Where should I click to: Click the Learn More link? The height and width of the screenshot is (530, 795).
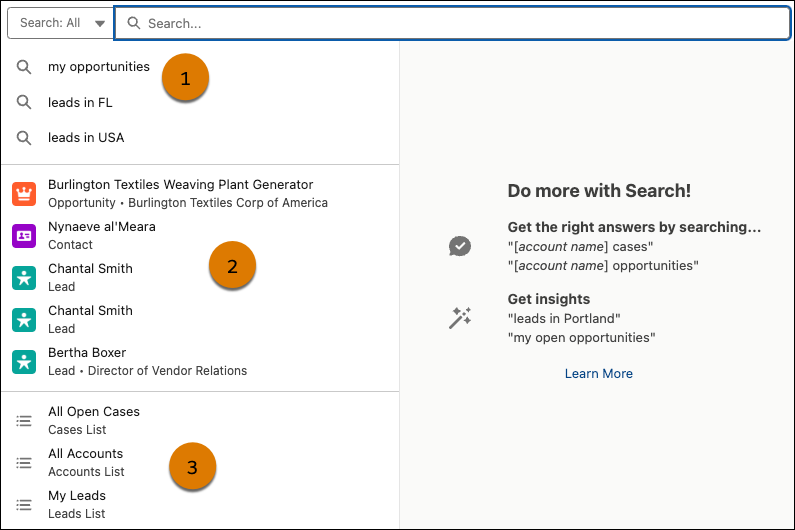598,373
